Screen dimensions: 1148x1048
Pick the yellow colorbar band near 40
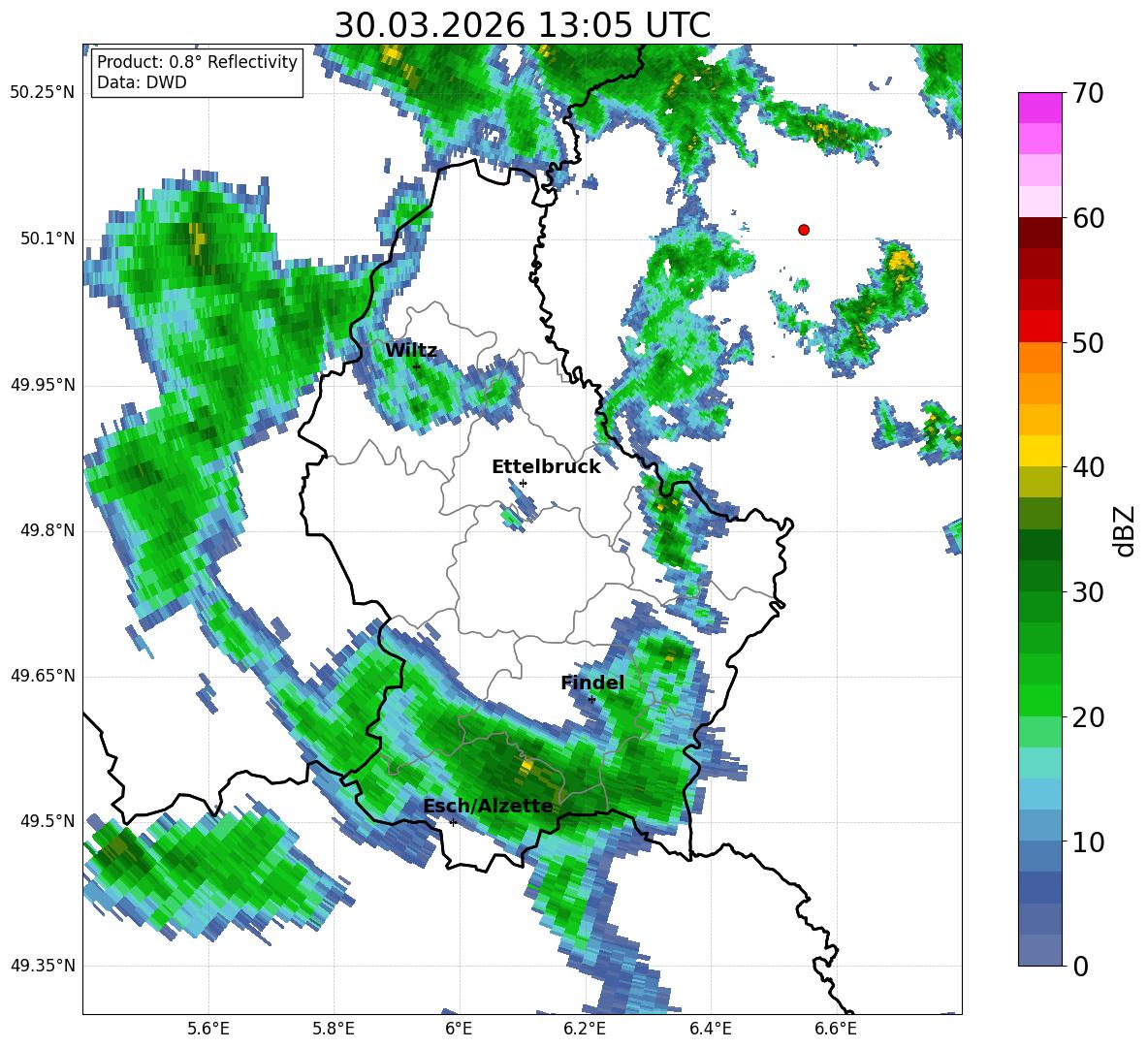tap(1039, 451)
